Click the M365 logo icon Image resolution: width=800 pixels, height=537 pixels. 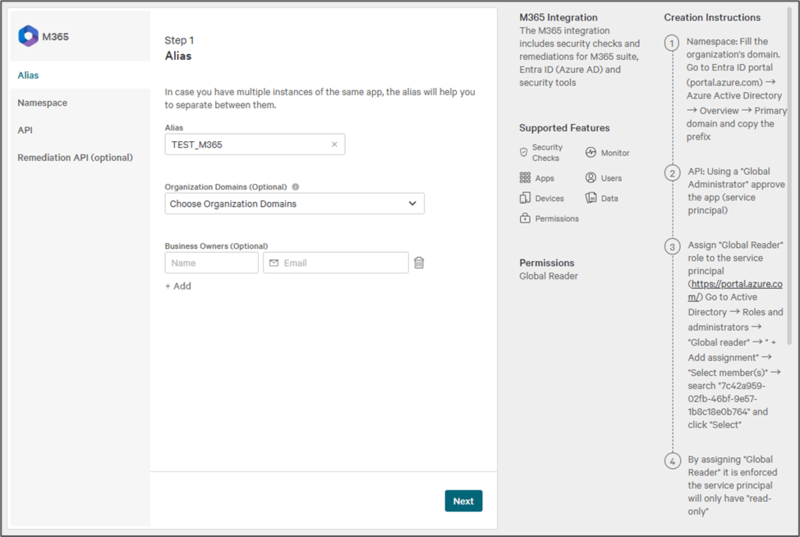click(28, 36)
